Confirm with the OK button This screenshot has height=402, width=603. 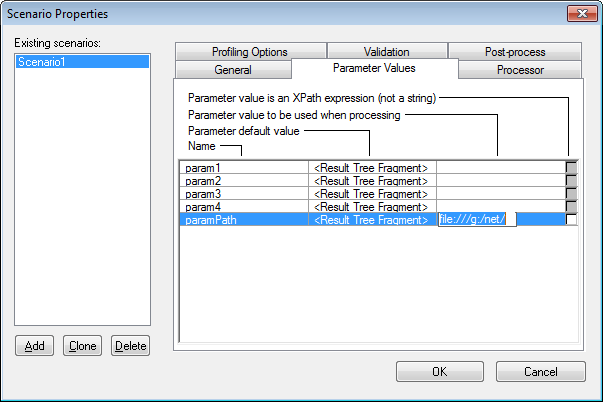pos(439,371)
